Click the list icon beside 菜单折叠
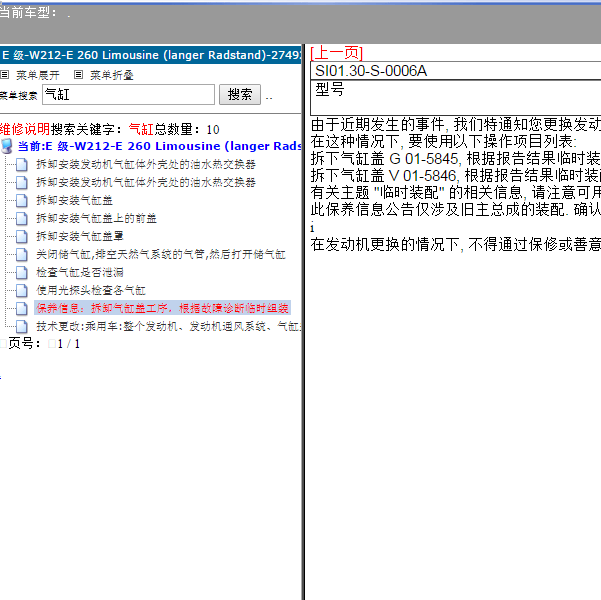Image resolution: width=601 pixels, height=600 pixels. coord(79,75)
